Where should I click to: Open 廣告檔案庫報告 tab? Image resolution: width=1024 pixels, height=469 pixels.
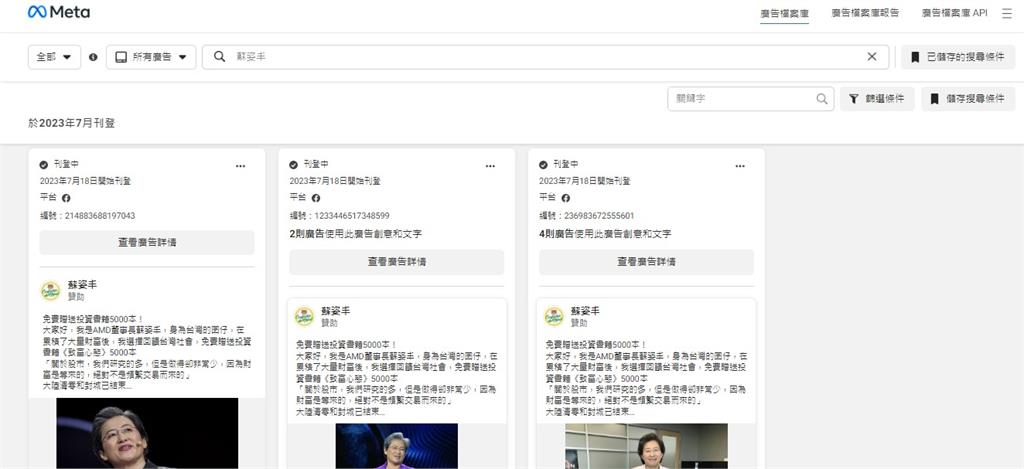pyautogui.click(x=865, y=13)
